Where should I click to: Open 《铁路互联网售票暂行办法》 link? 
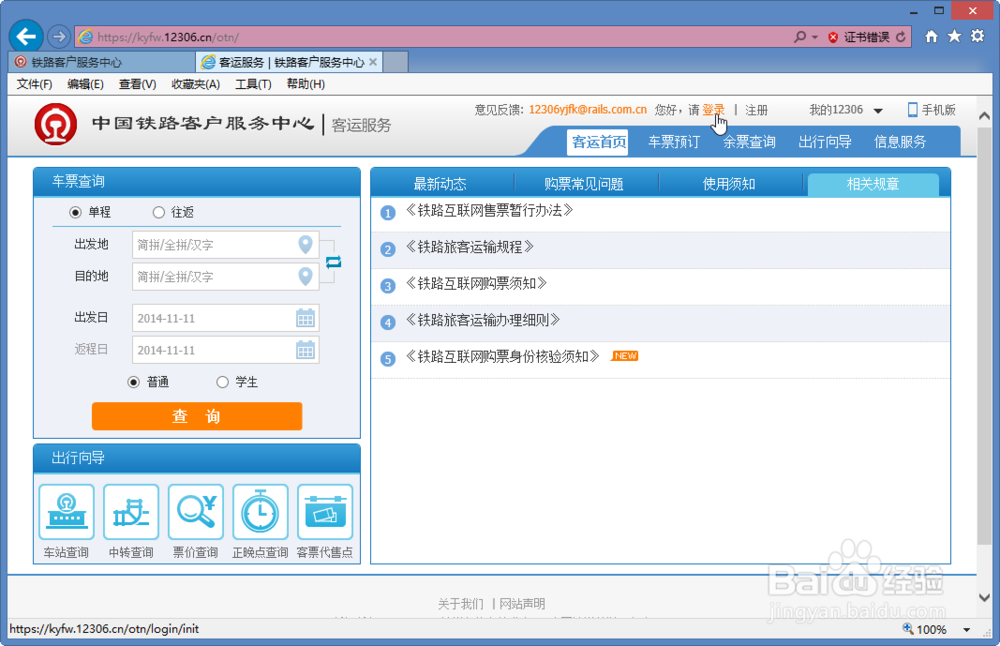pos(489,210)
